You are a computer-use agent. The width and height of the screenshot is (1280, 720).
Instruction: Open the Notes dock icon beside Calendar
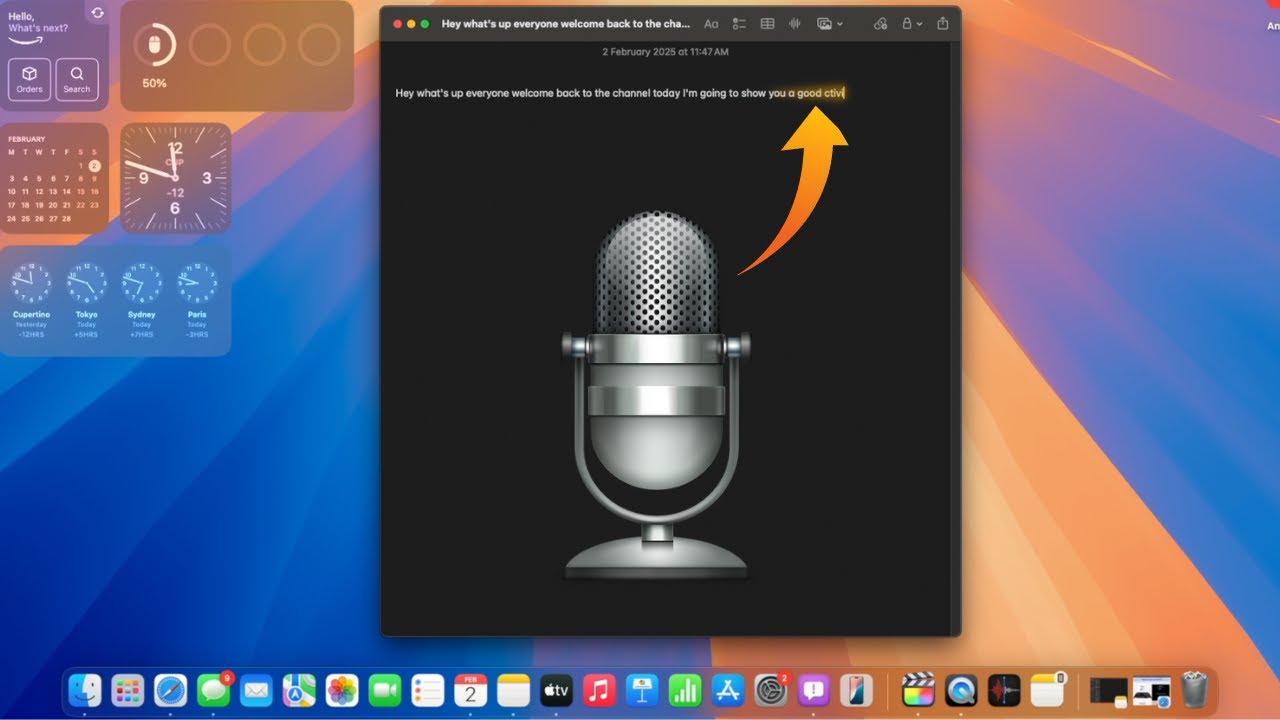[513, 690]
